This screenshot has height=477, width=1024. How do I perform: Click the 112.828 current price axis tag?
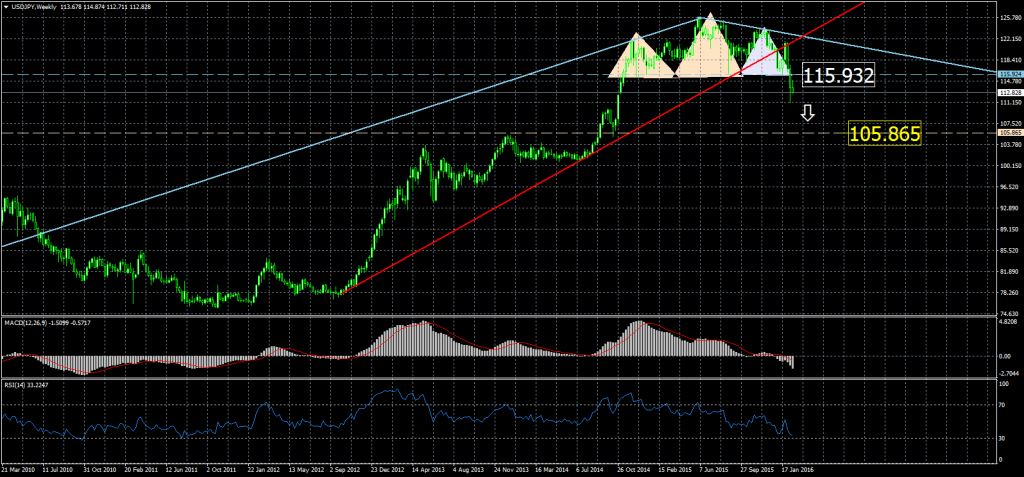coord(1009,92)
